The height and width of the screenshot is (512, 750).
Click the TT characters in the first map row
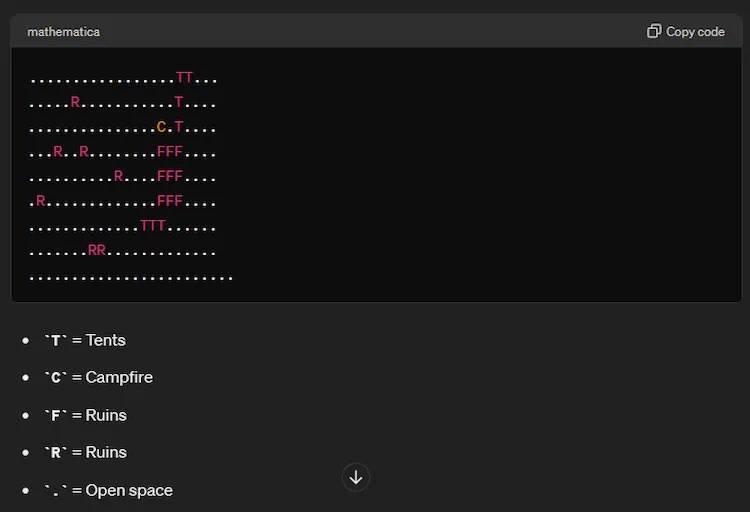(184, 77)
